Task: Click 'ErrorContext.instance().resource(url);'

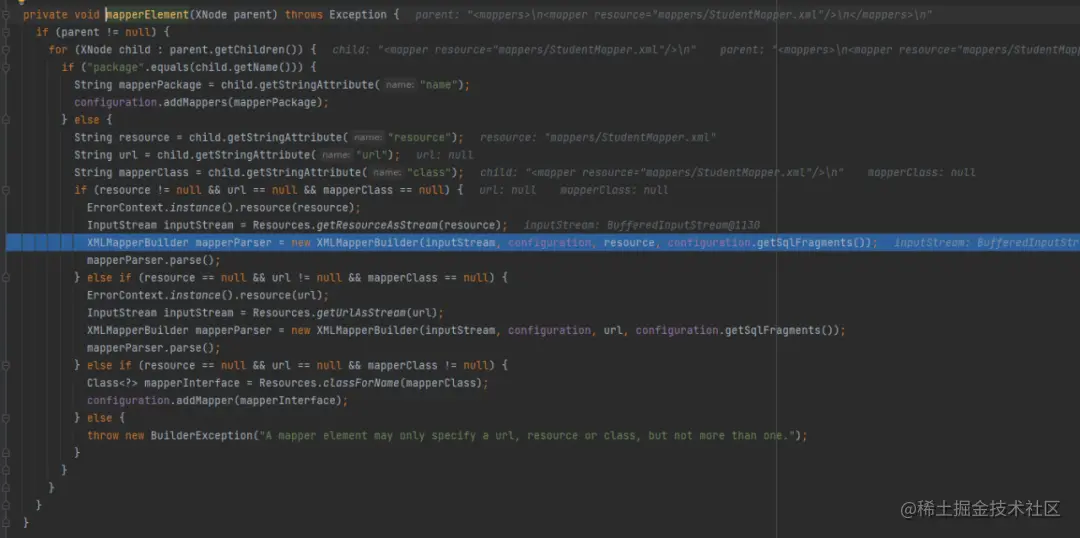Action: pyautogui.click(x=208, y=295)
